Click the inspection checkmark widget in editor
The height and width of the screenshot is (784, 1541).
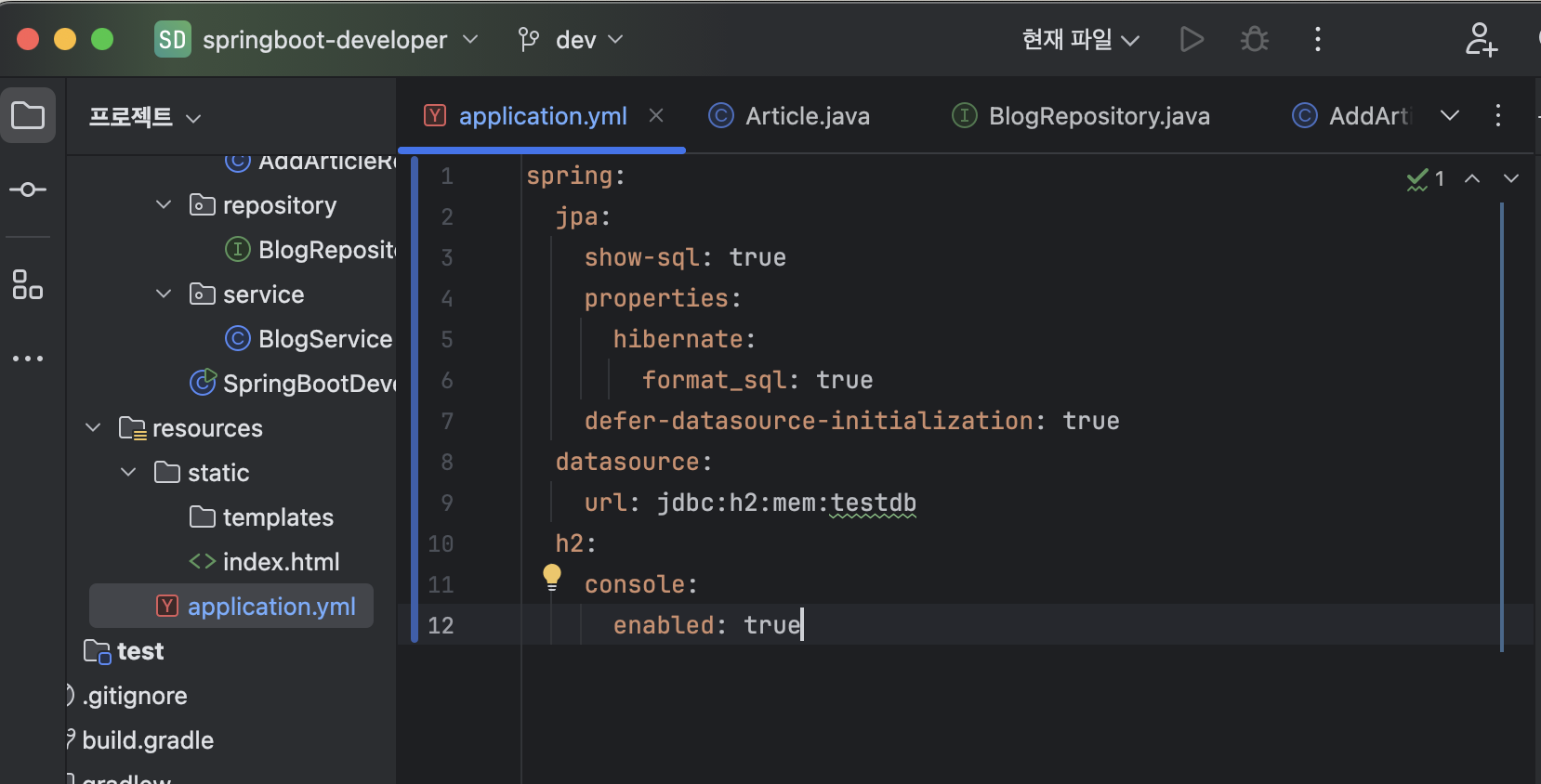point(1426,178)
